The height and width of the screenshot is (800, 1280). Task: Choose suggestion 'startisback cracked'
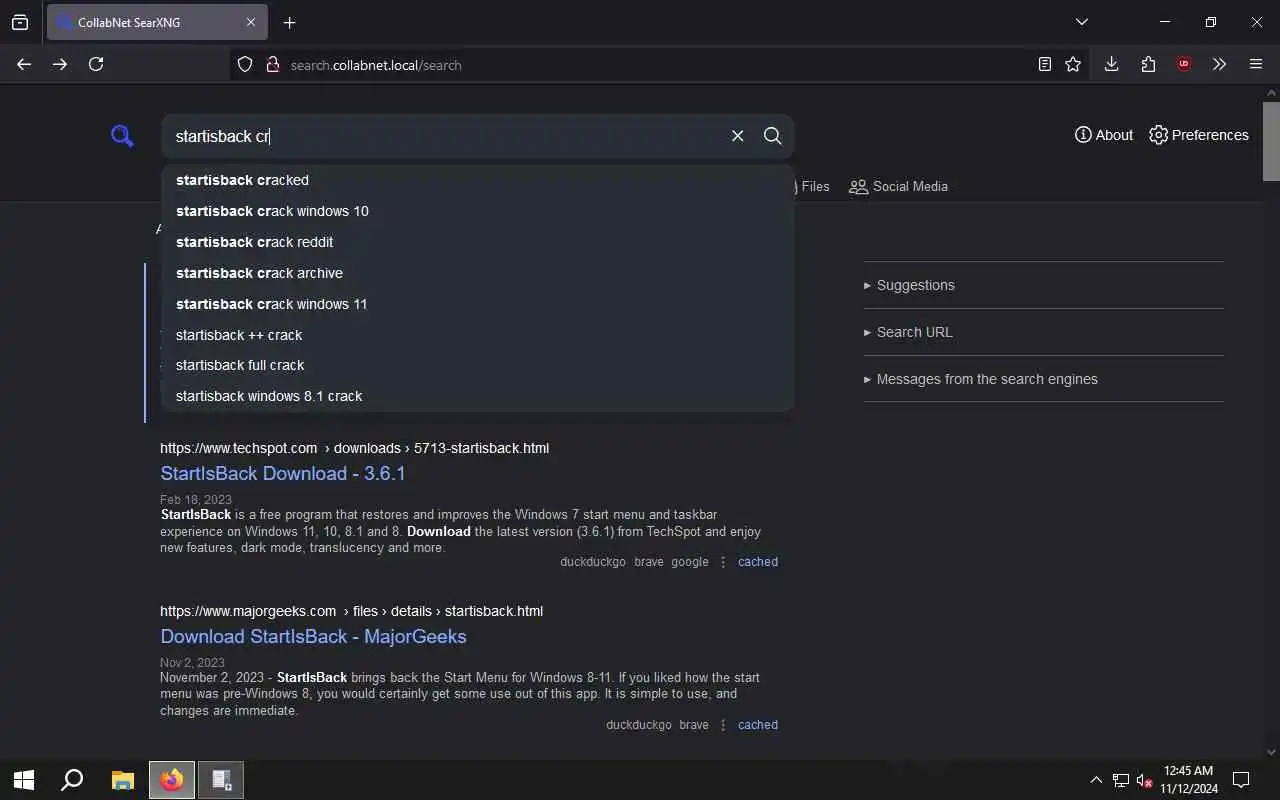[x=478, y=180]
